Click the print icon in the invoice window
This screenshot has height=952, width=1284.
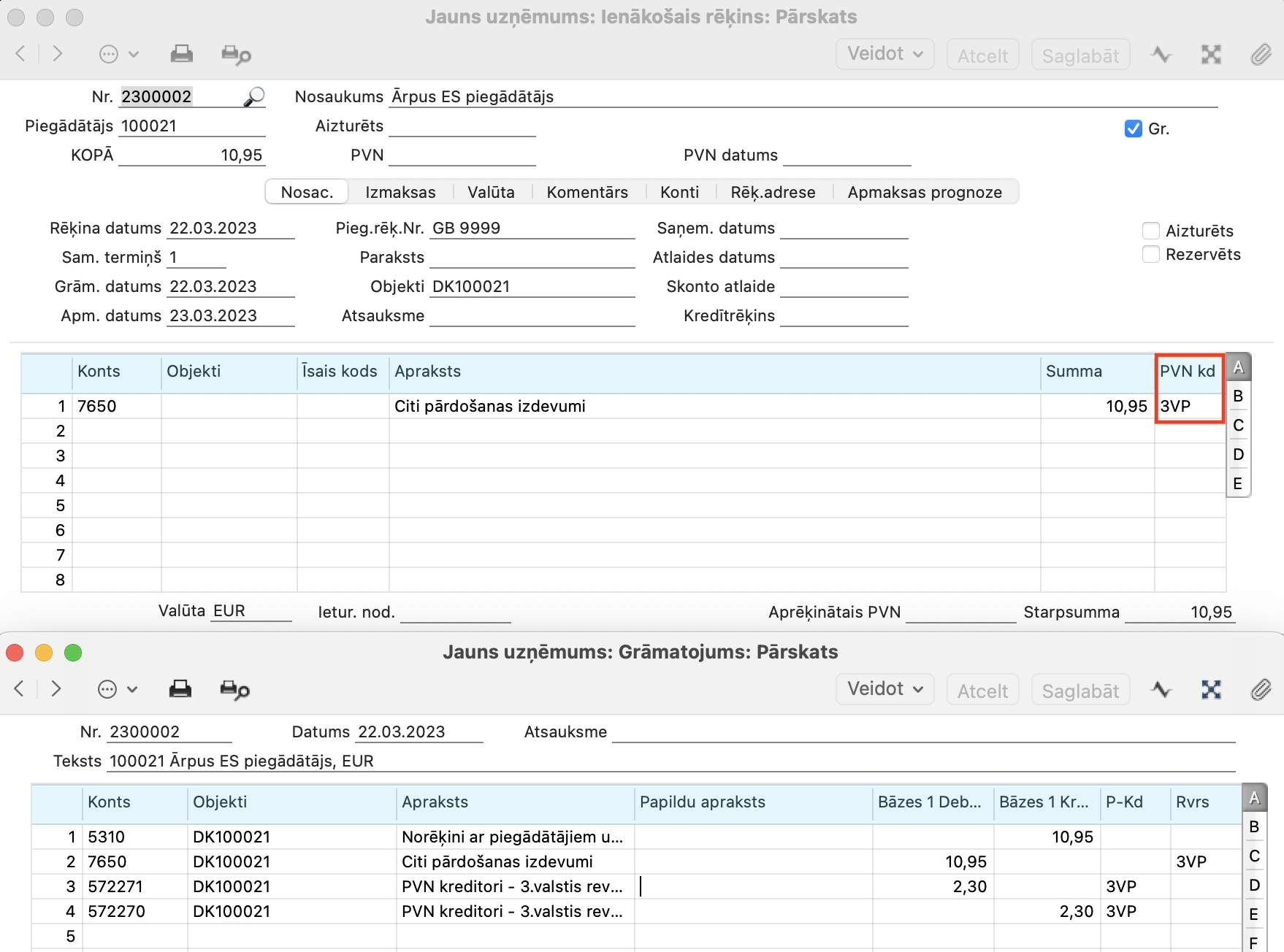point(181,54)
